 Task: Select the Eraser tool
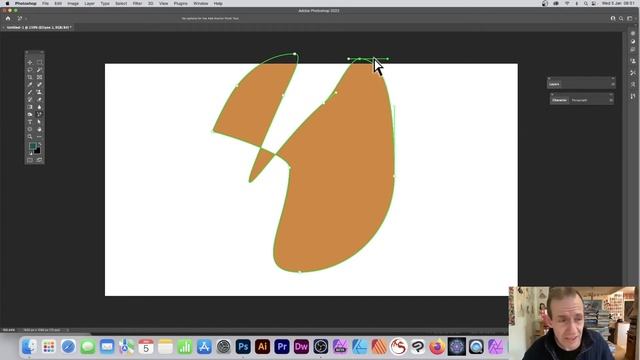(x=39, y=100)
